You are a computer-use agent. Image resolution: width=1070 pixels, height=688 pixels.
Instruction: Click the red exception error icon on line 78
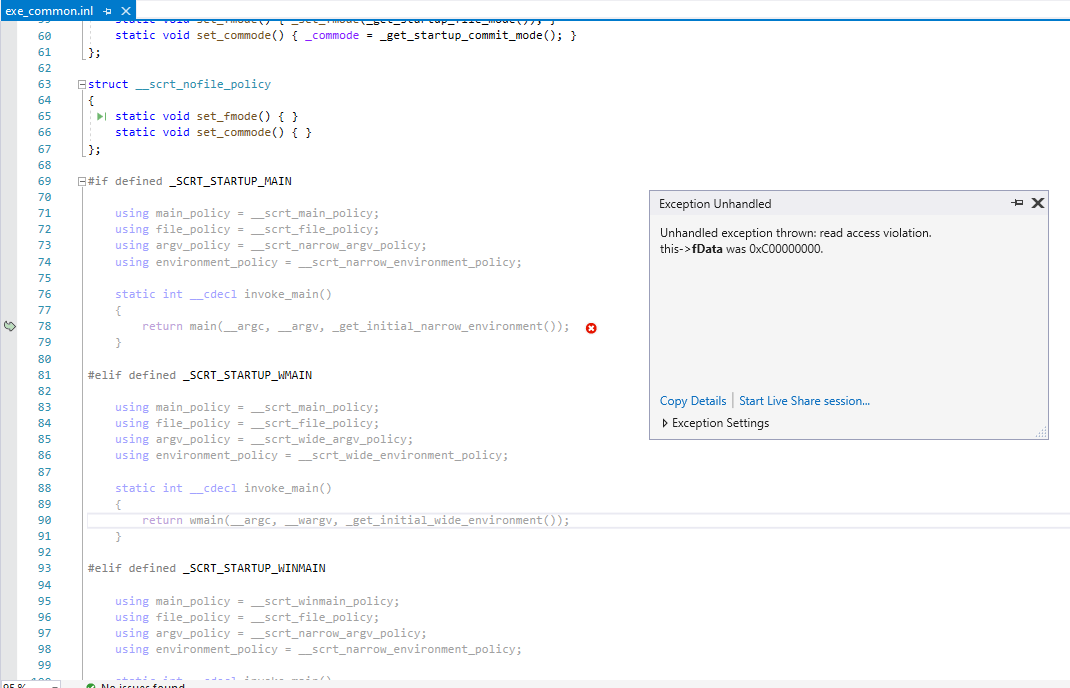click(590, 327)
